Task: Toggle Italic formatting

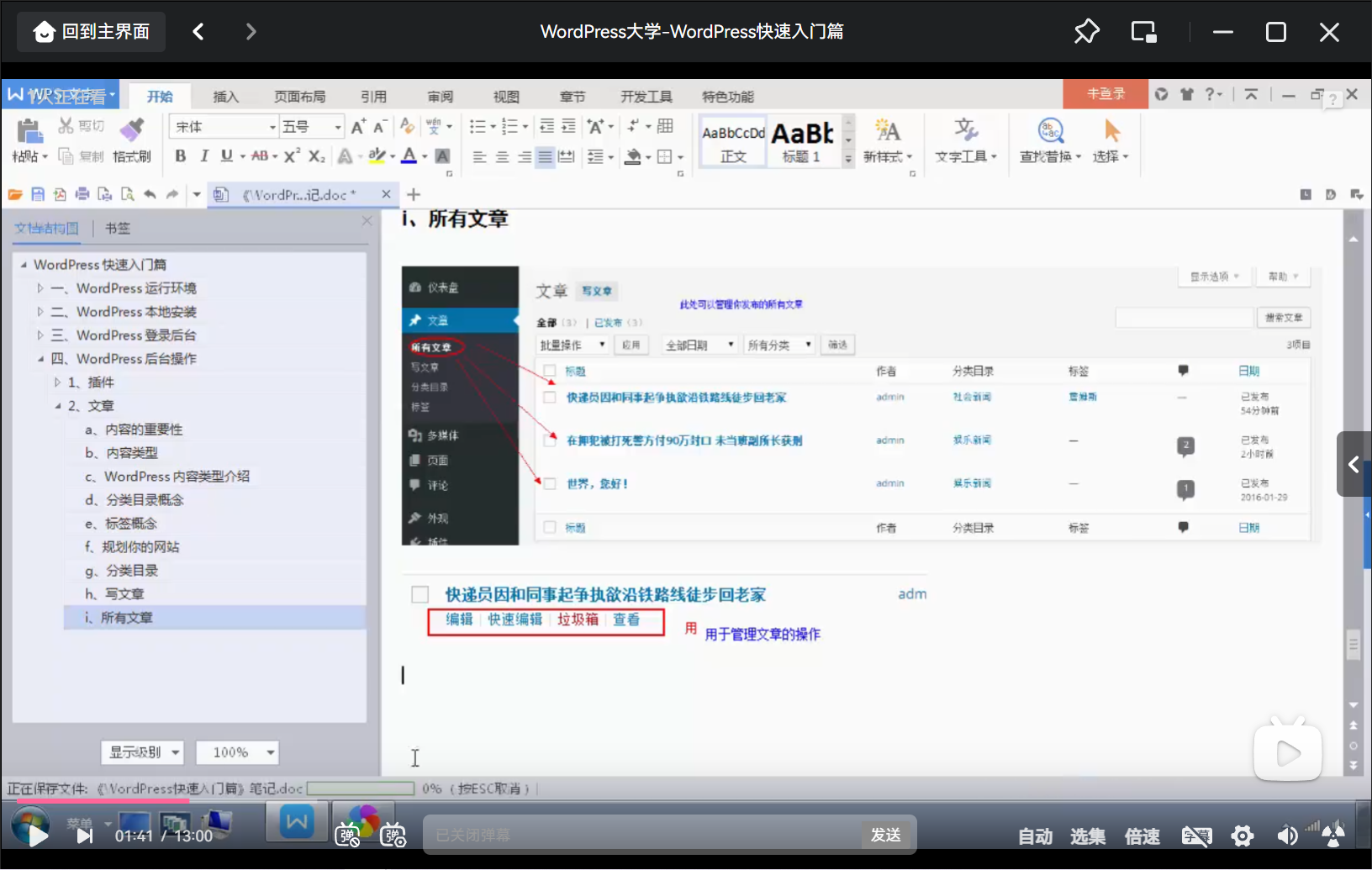Action: (203, 156)
